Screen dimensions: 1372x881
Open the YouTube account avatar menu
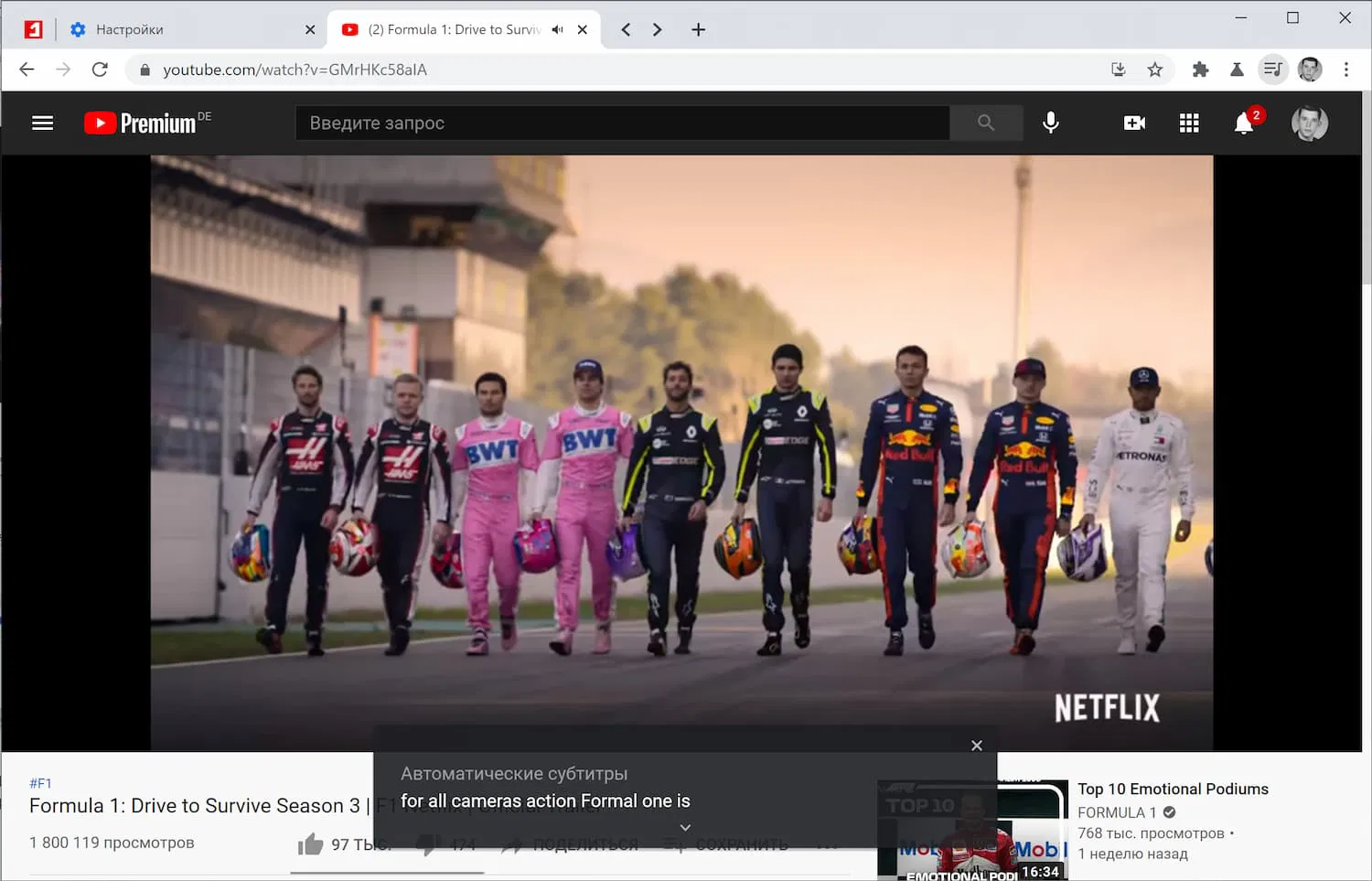pyautogui.click(x=1309, y=123)
